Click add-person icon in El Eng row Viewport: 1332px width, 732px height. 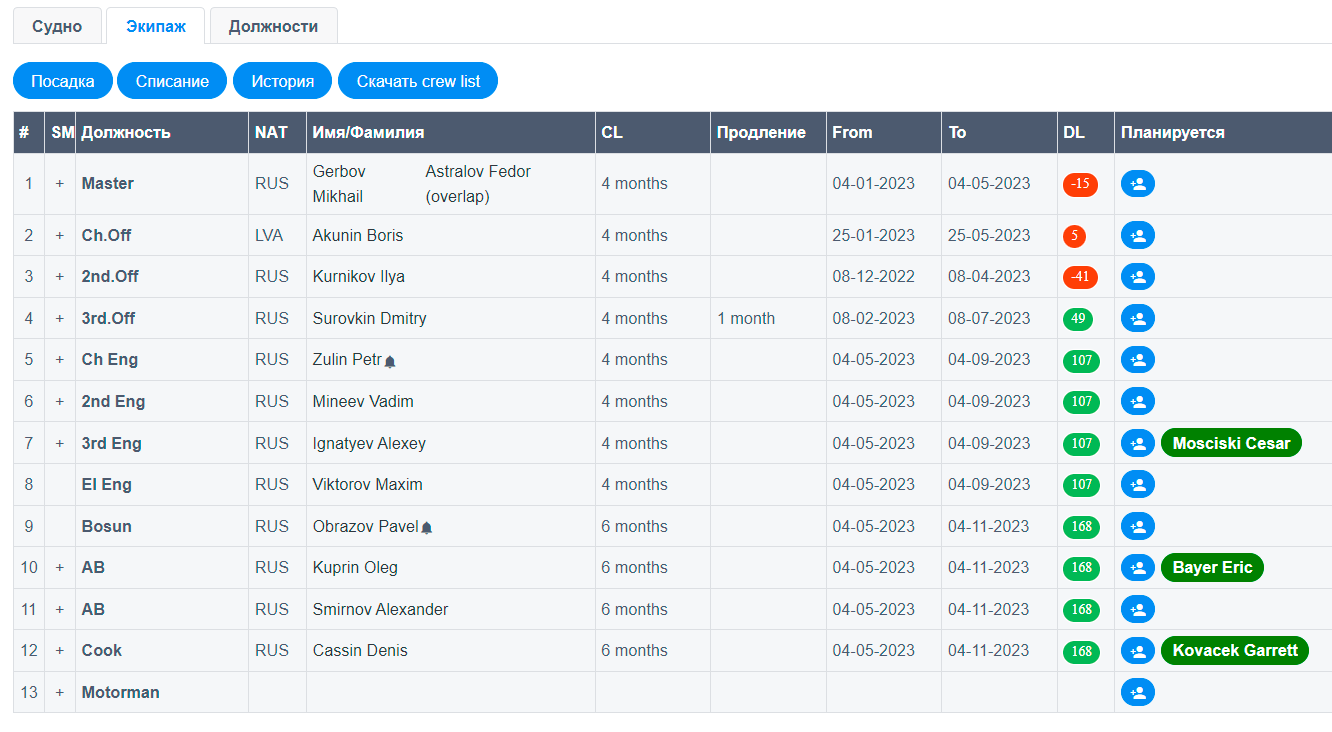click(x=1137, y=485)
